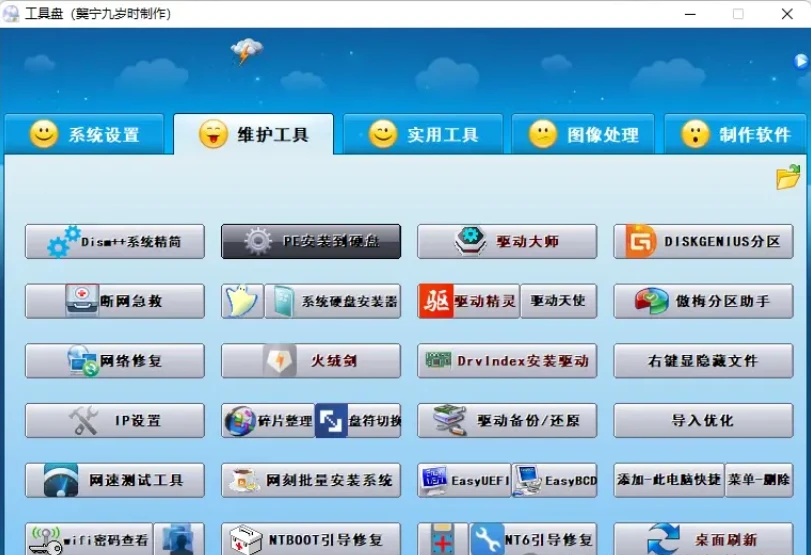
Task: Select the 维护工具 tab
Action: [253, 134]
